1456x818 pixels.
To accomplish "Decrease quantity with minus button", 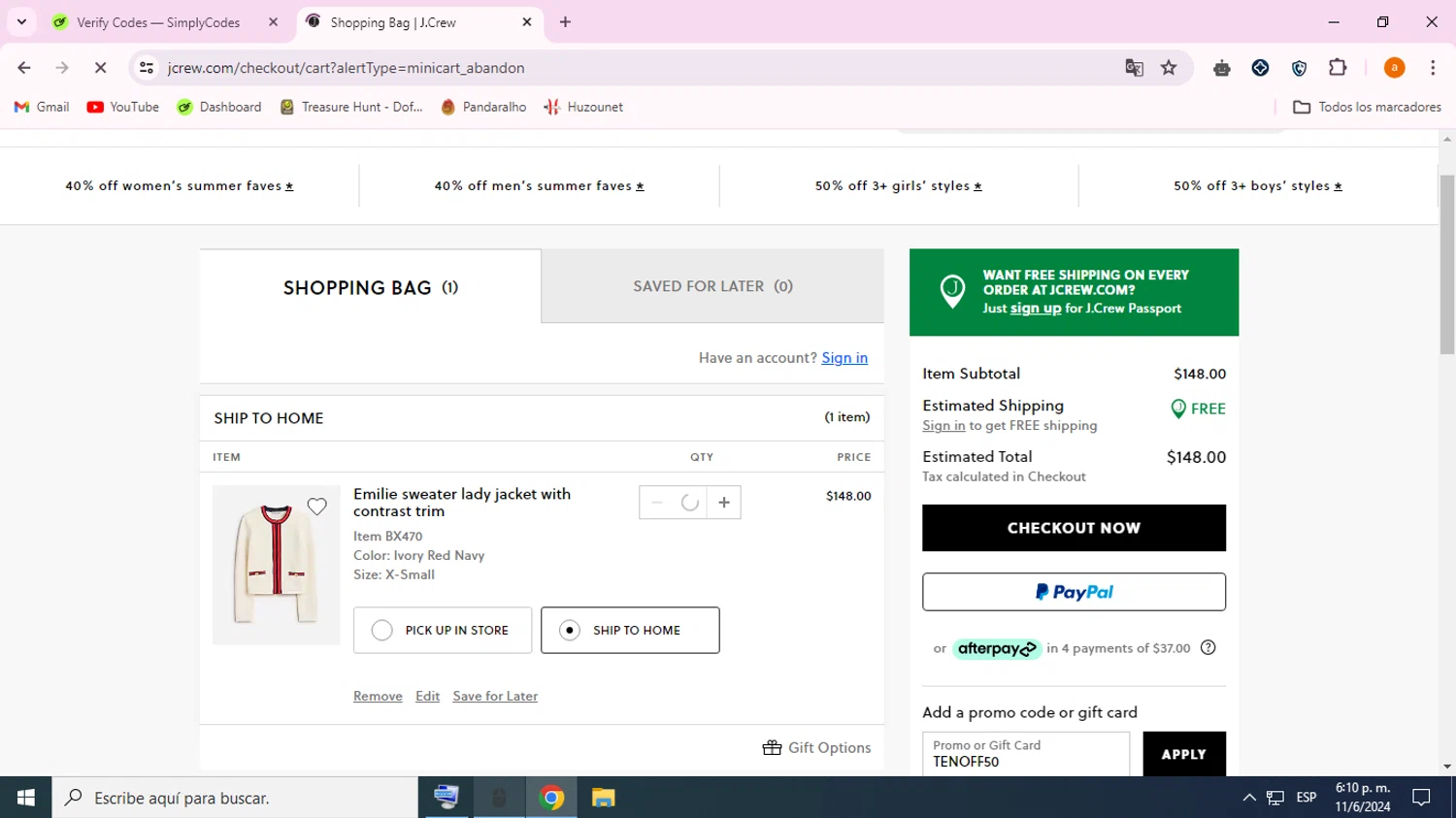I will (x=657, y=503).
